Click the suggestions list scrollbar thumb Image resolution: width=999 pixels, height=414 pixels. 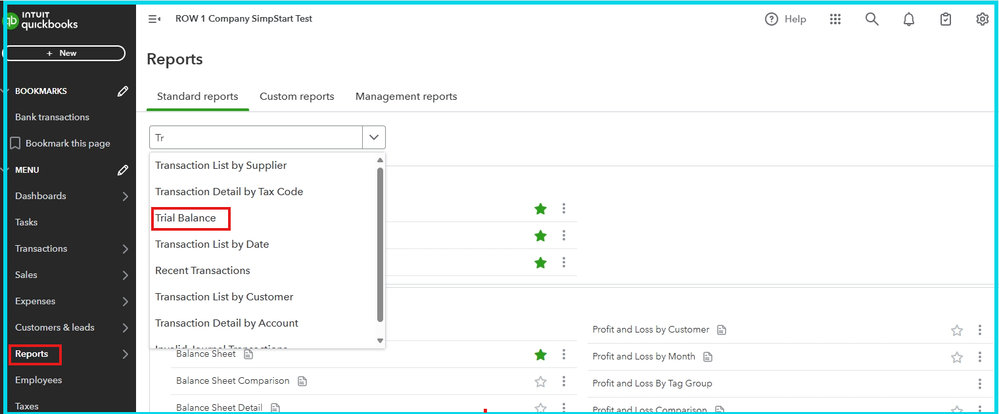tap(380, 245)
